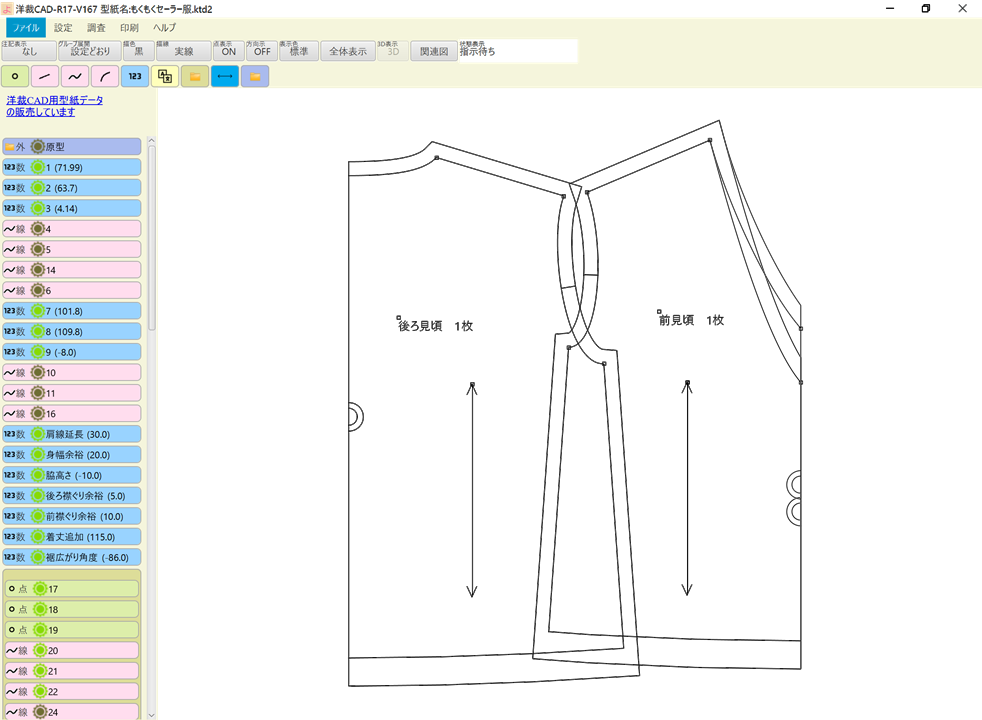Select the point creation tool
This screenshot has width=982, height=720.
pyautogui.click(x=15, y=76)
